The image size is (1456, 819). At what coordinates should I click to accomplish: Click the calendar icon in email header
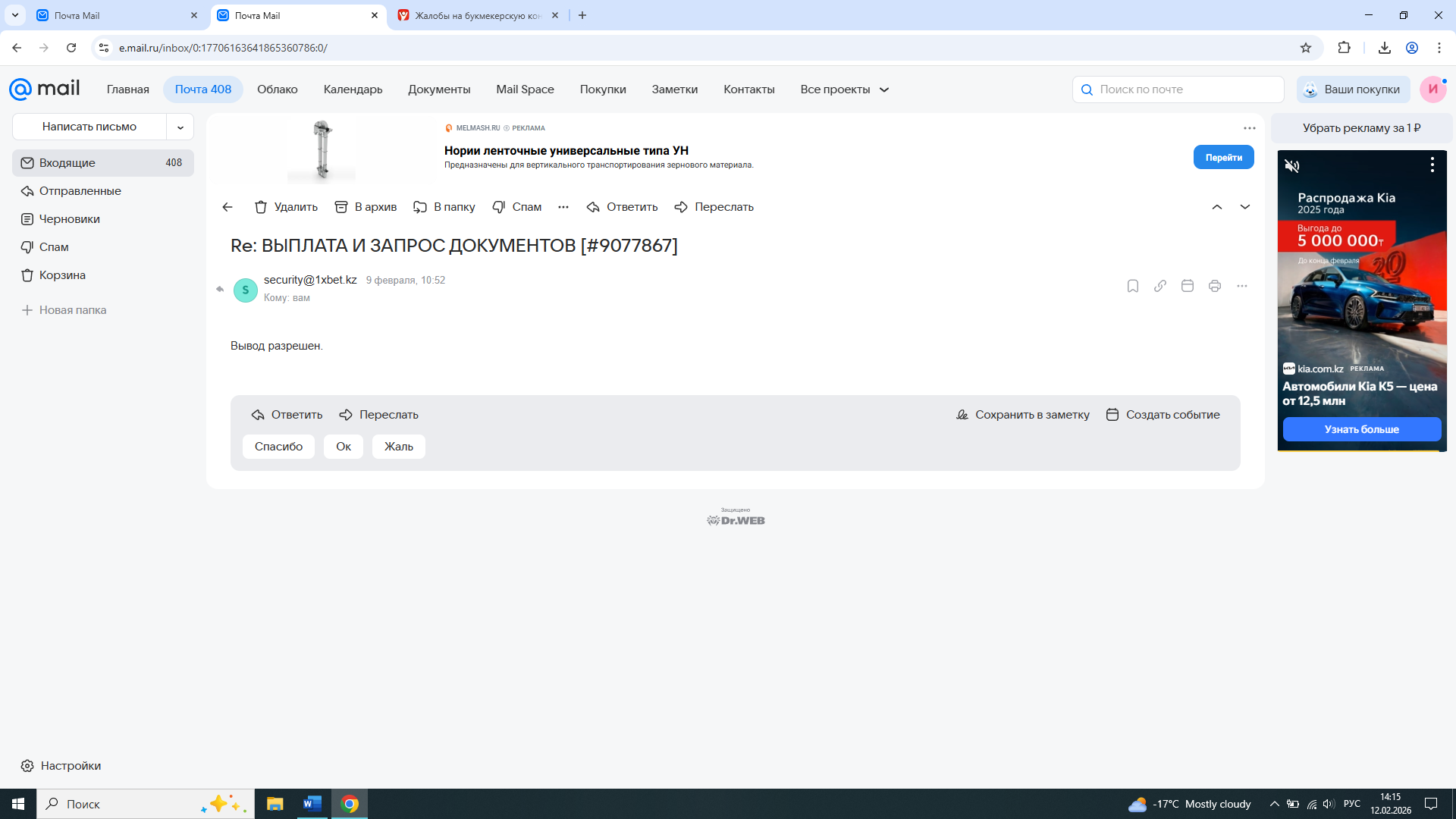[1187, 286]
